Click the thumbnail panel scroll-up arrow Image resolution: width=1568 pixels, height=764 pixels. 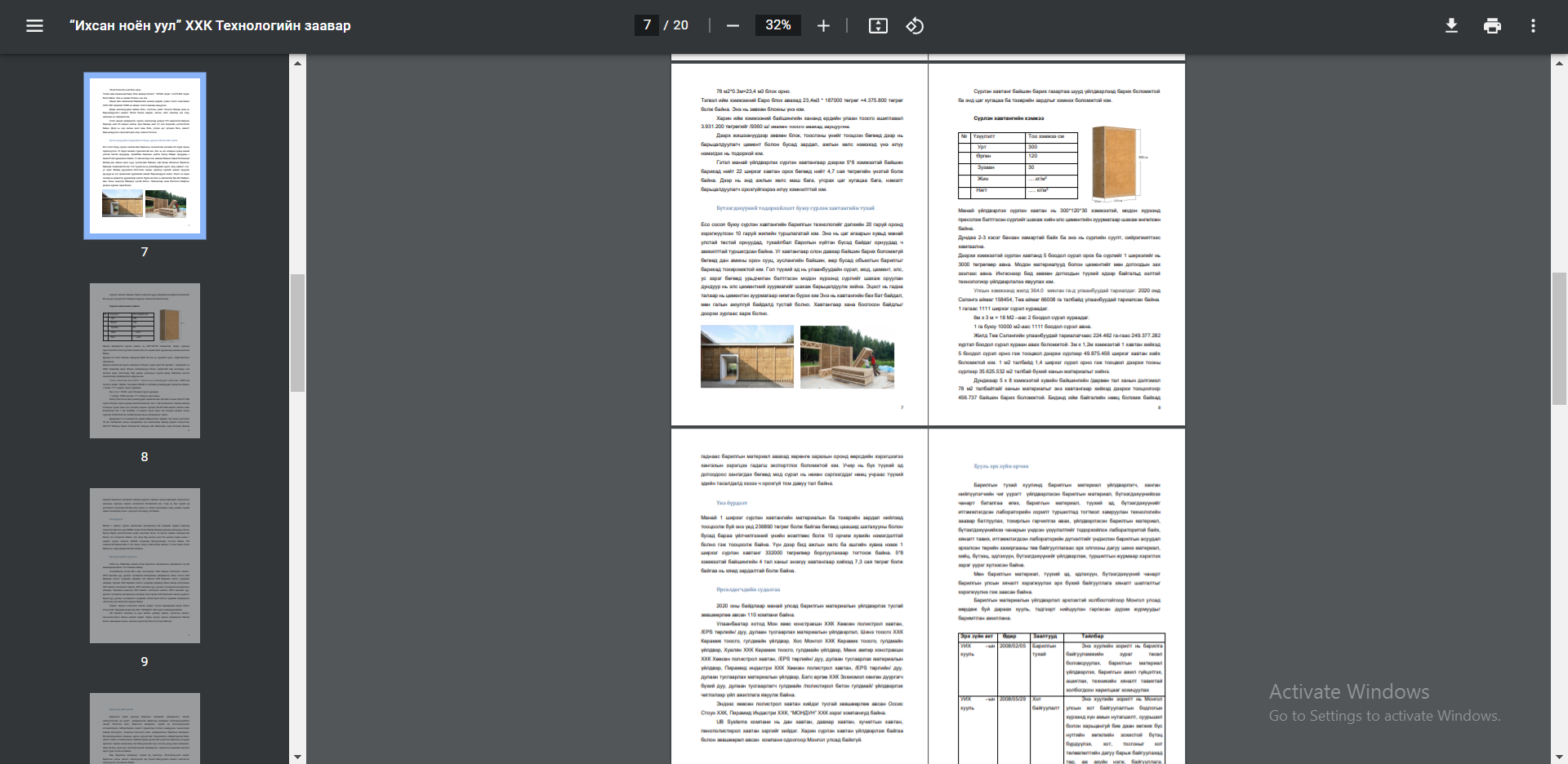[x=297, y=63]
